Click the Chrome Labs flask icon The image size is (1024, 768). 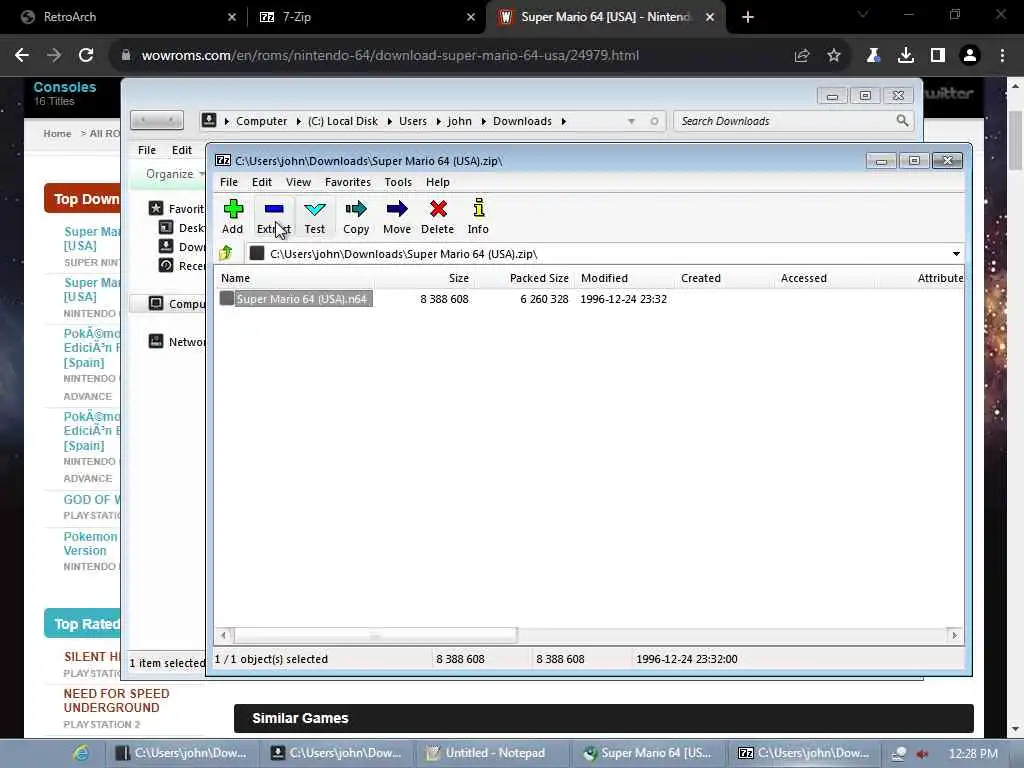click(x=873, y=56)
